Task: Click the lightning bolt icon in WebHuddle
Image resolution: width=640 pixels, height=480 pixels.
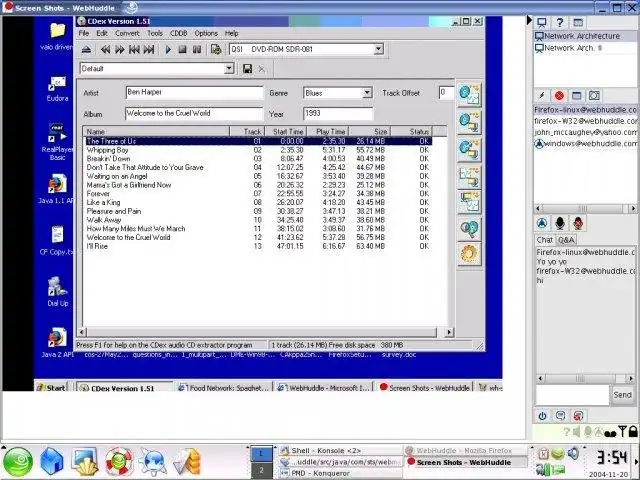Action: (542, 96)
